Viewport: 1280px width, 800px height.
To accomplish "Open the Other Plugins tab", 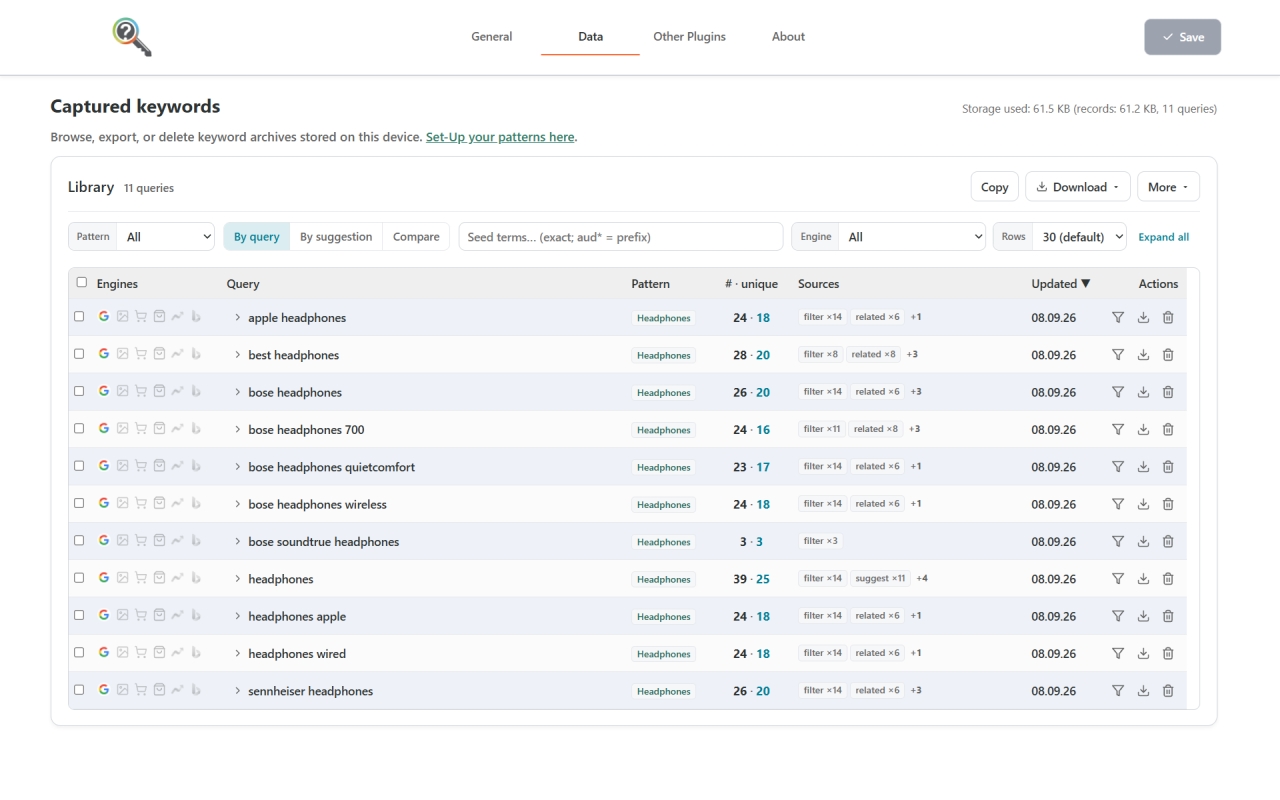I will pyautogui.click(x=690, y=37).
